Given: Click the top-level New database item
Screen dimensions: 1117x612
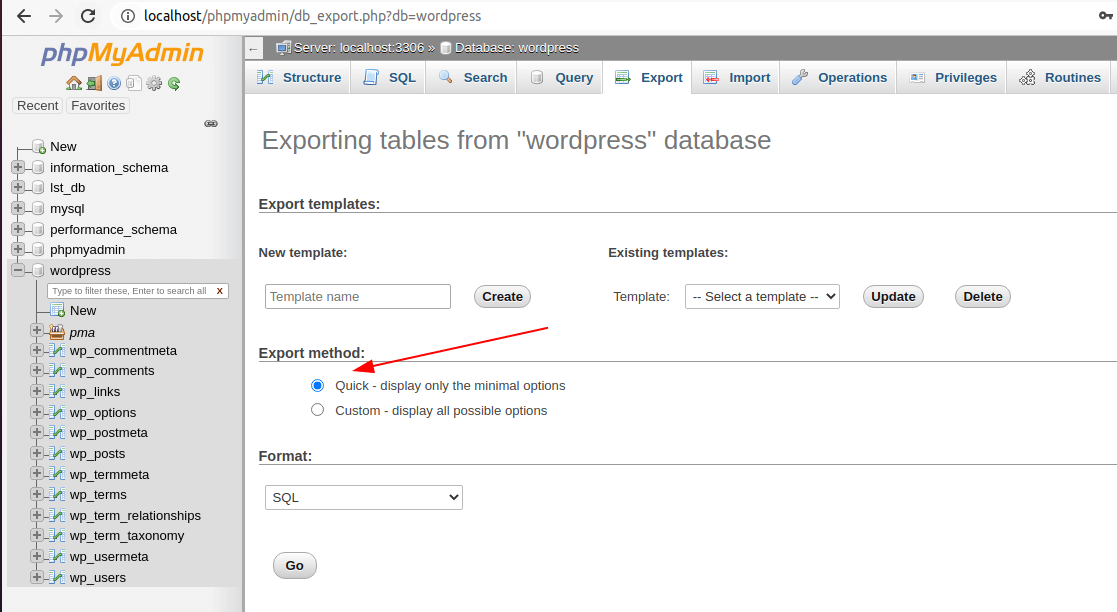Looking at the screenshot, I should (63, 147).
